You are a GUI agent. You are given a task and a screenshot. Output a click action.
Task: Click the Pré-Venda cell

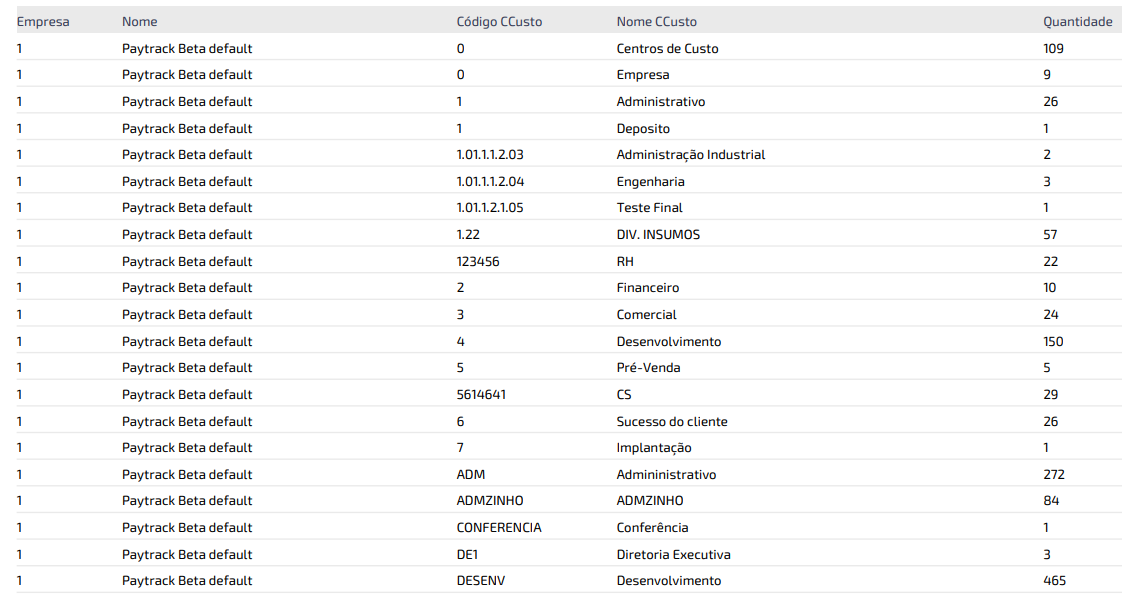(x=648, y=368)
